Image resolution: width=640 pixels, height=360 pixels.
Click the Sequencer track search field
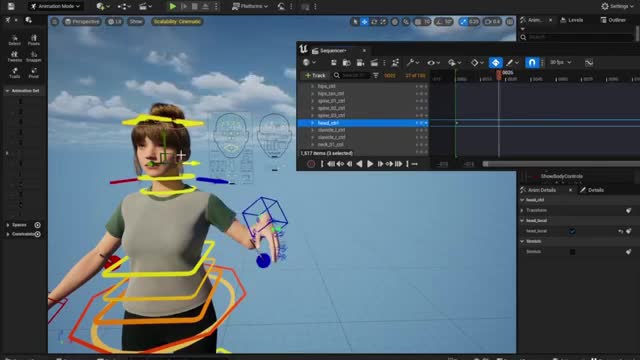click(351, 76)
